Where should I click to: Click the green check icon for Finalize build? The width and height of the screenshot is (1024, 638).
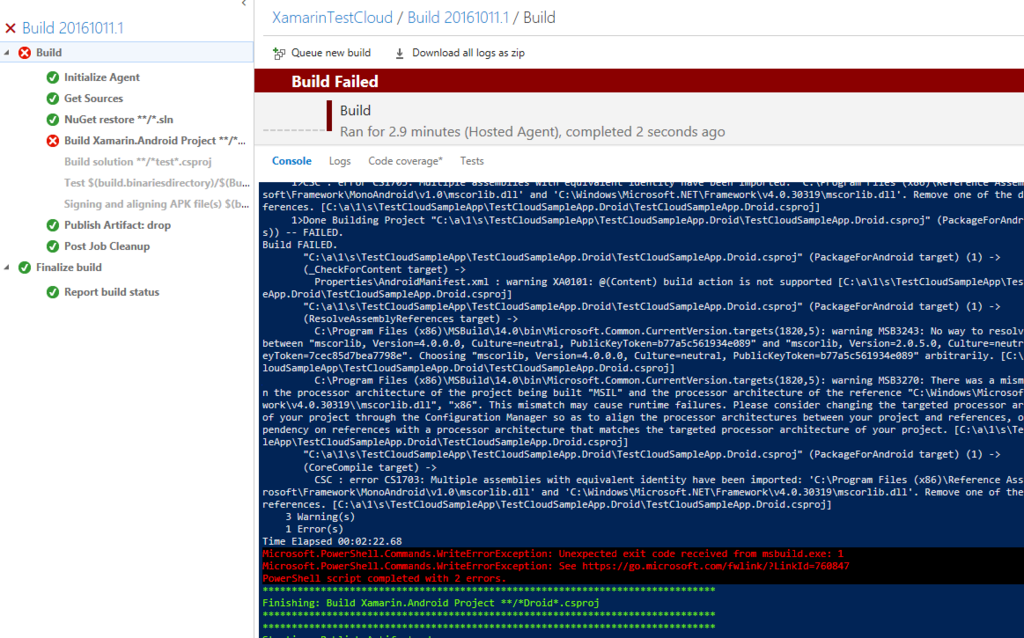pos(25,268)
